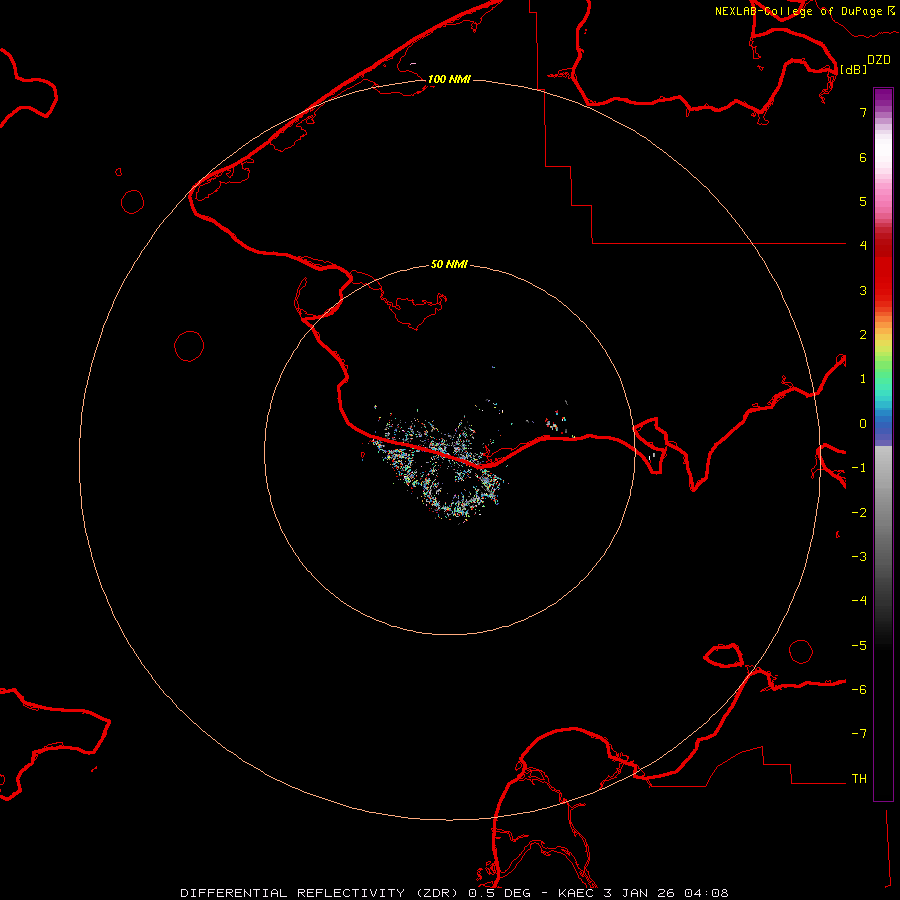Select the red band of the color bar
The height and width of the screenshot is (900, 900).
(883, 270)
